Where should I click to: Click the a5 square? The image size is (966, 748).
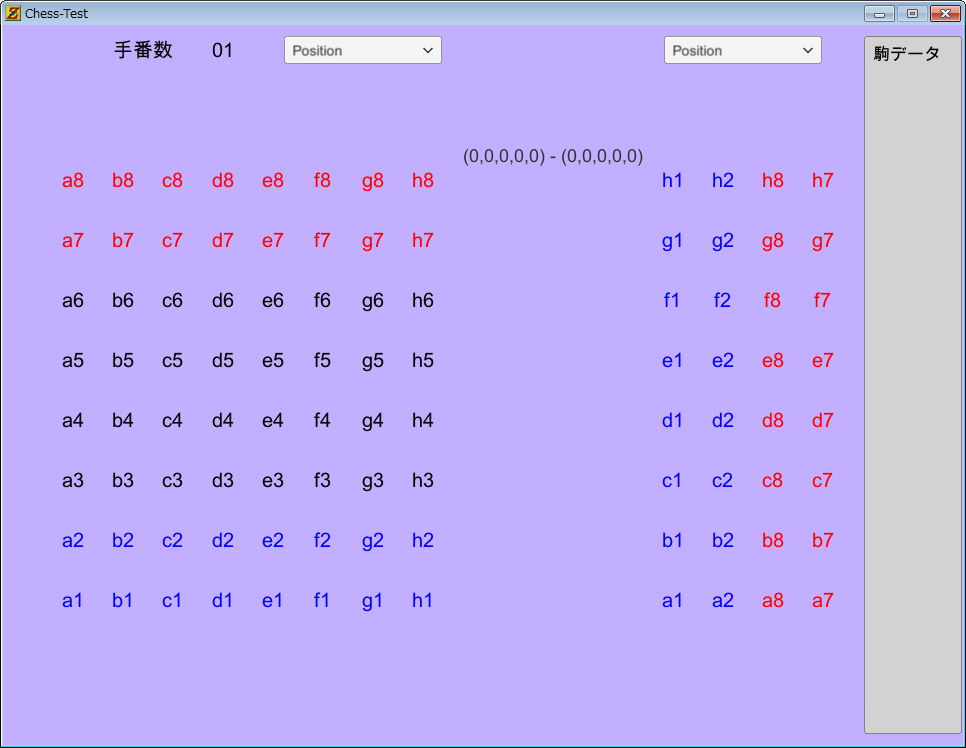point(73,360)
